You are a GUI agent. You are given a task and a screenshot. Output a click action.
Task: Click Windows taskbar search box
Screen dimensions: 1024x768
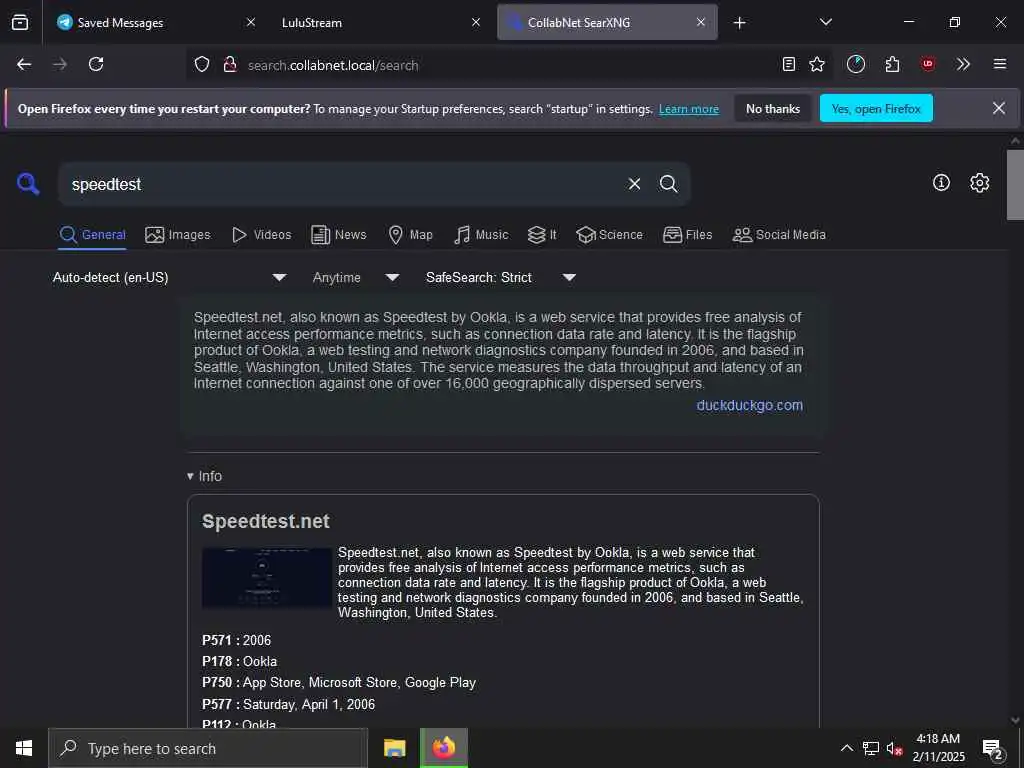[208, 748]
